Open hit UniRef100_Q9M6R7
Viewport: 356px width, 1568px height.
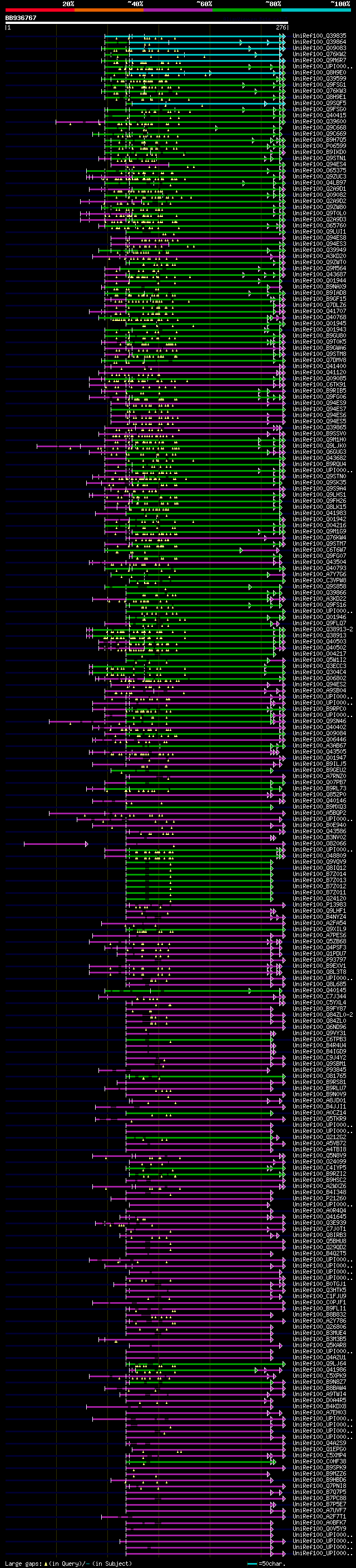click(319, 60)
